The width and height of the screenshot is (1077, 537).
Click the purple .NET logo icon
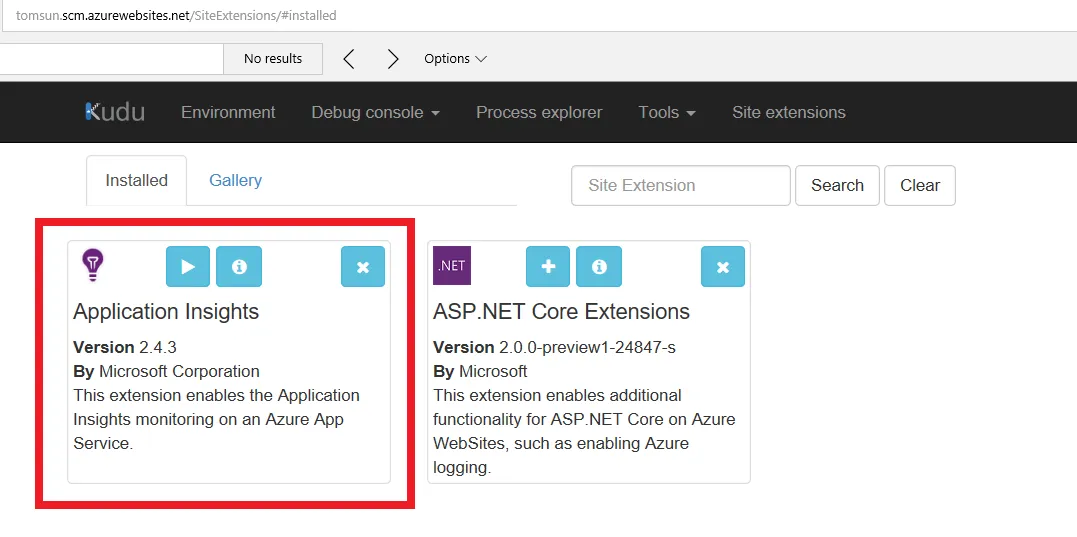click(452, 266)
